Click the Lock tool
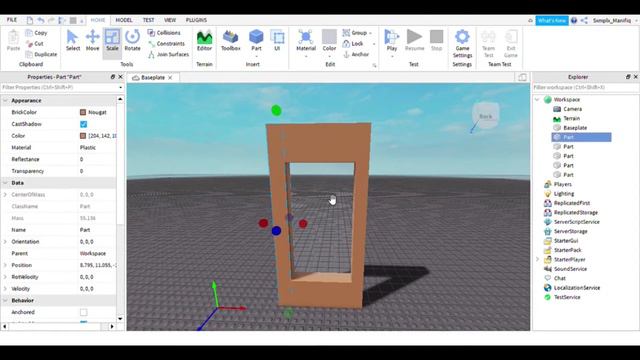640x360 pixels. [x=353, y=43]
